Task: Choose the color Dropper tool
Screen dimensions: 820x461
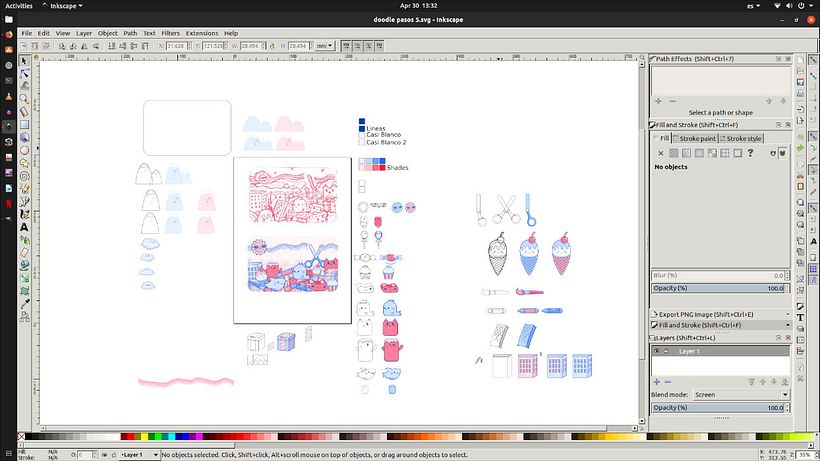Action: [24, 304]
